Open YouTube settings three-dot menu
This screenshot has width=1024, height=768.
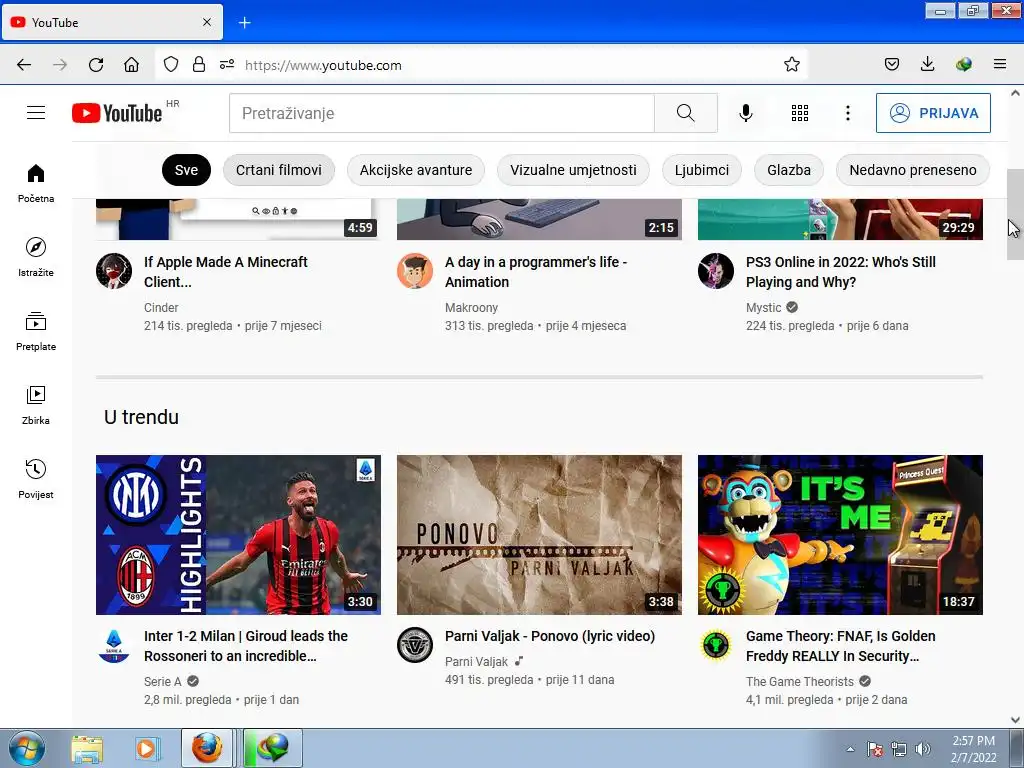pos(848,113)
